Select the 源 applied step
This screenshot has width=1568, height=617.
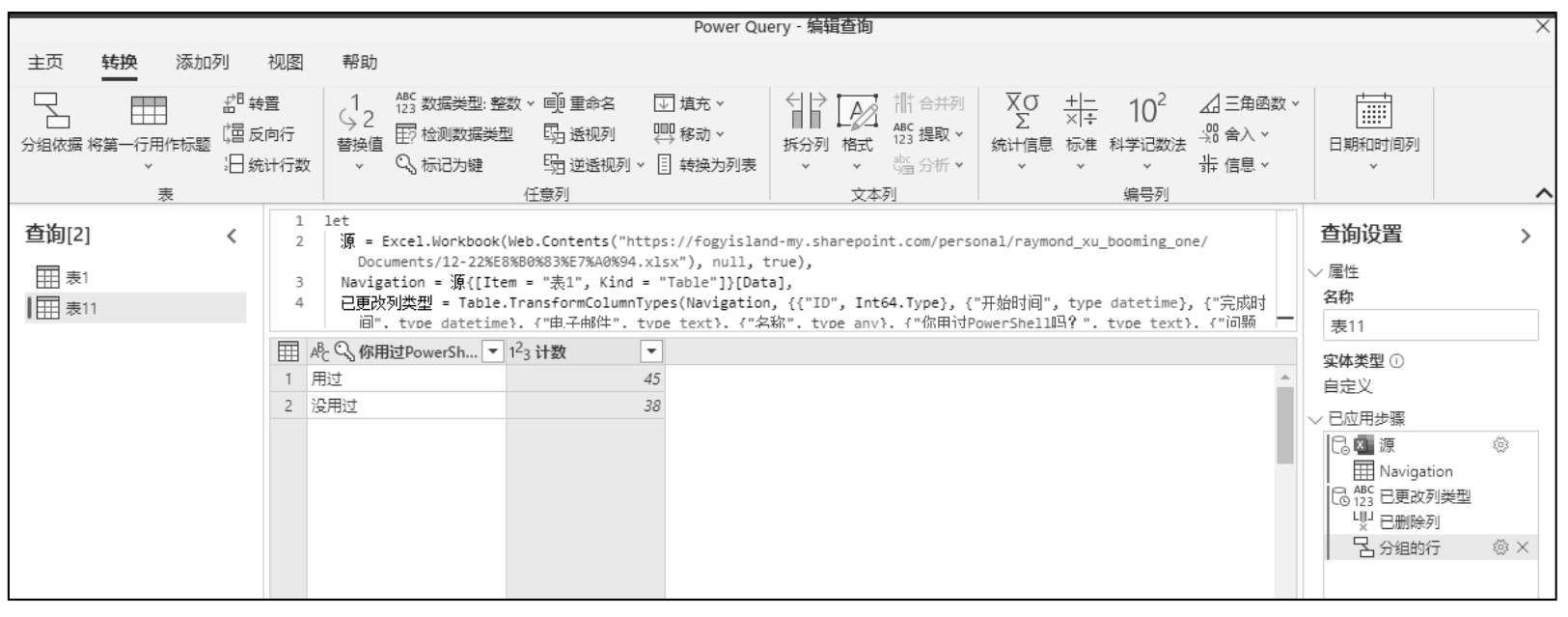point(1386,445)
